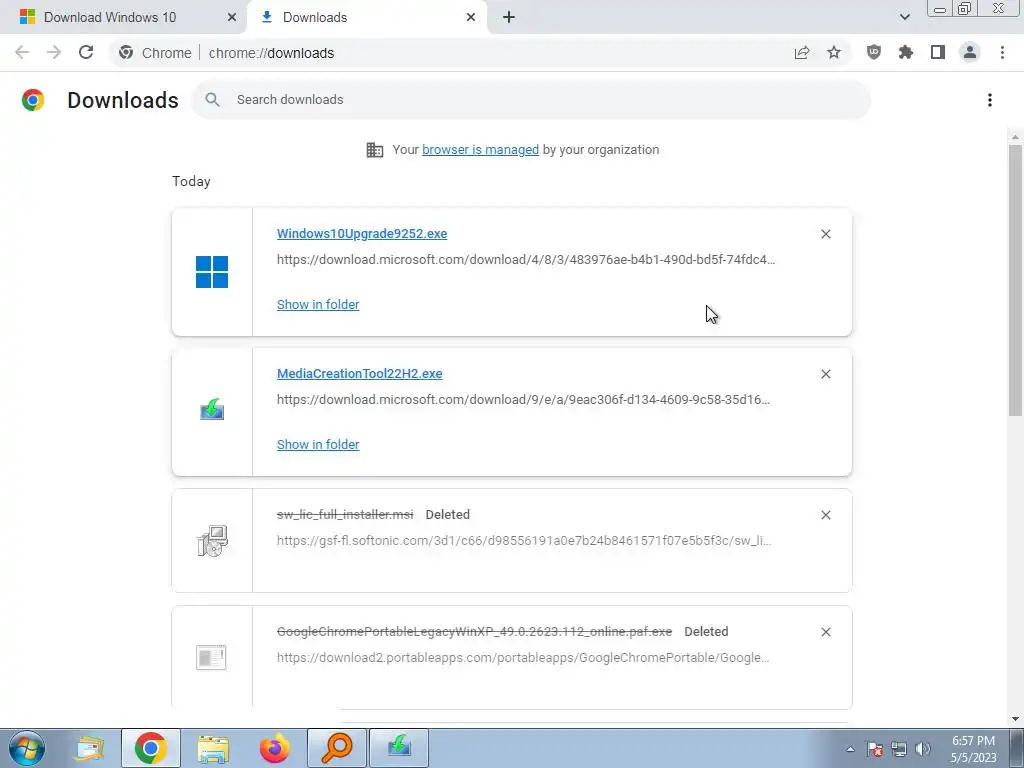This screenshot has width=1024, height=768.
Task: Show hidden system tray icons arrow
Action: tap(850, 749)
